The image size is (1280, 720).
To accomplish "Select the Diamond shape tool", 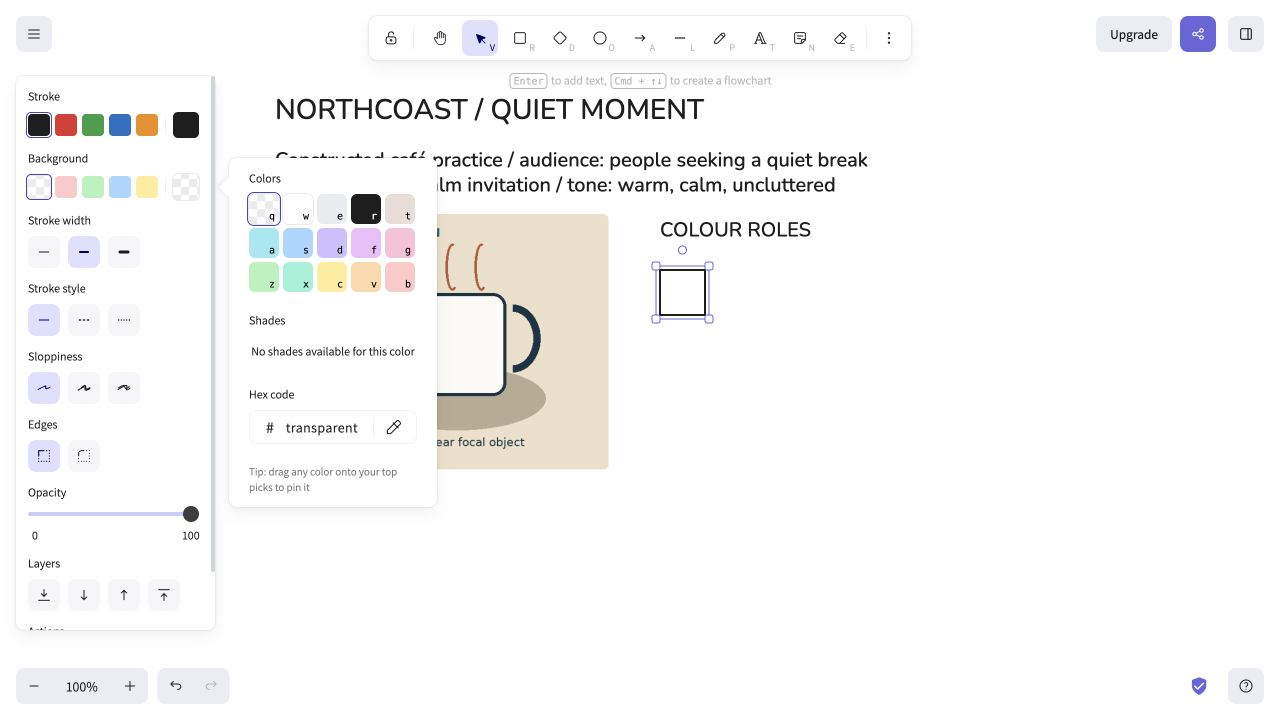I will coord(560,38).
